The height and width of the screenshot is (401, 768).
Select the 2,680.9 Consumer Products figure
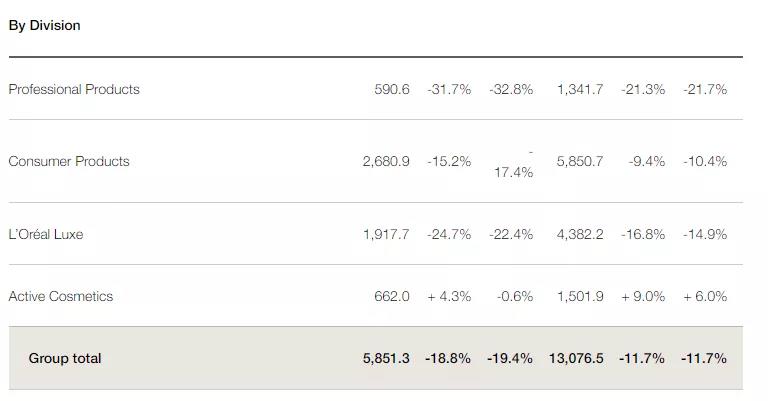(386, 161)
